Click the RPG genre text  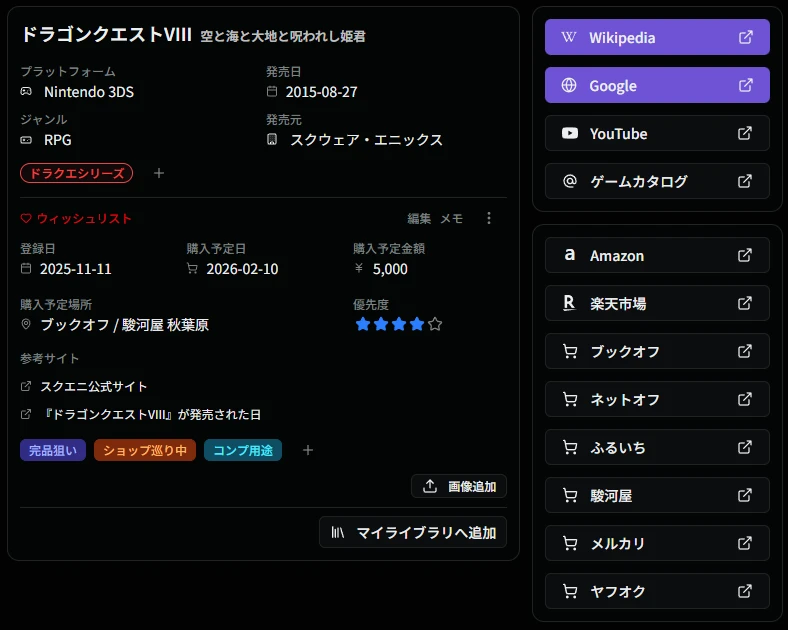click(x=58, y=140)
